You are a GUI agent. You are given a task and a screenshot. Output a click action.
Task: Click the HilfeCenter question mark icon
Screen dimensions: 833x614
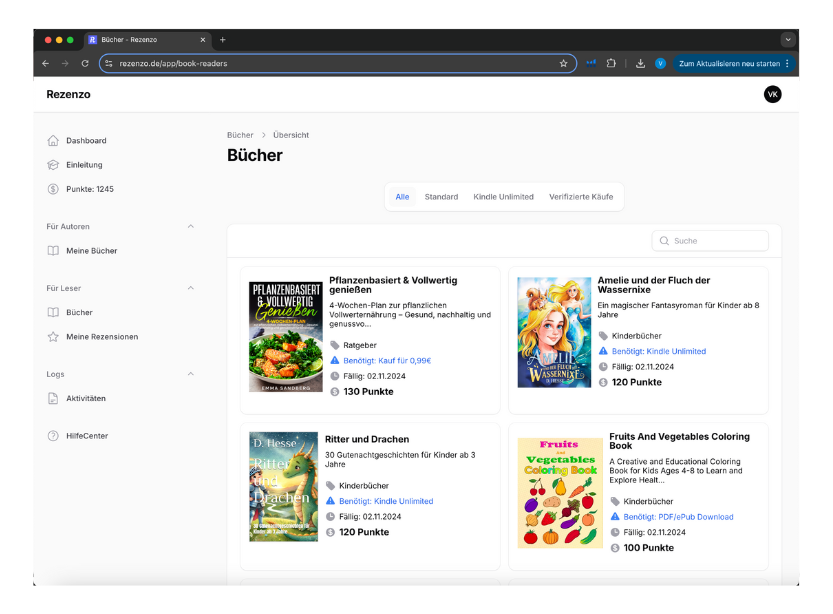point(53,436)
